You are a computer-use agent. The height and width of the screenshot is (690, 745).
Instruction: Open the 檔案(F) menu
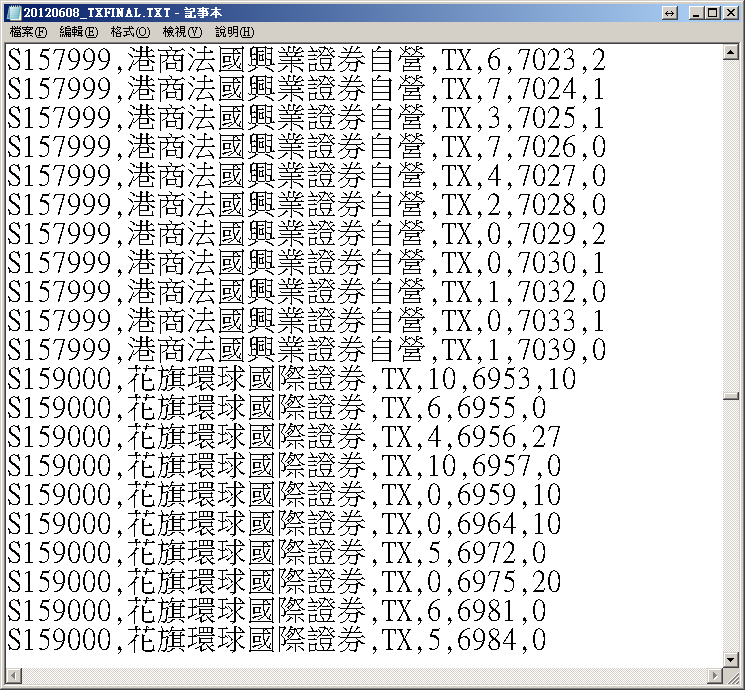point(29,32)
